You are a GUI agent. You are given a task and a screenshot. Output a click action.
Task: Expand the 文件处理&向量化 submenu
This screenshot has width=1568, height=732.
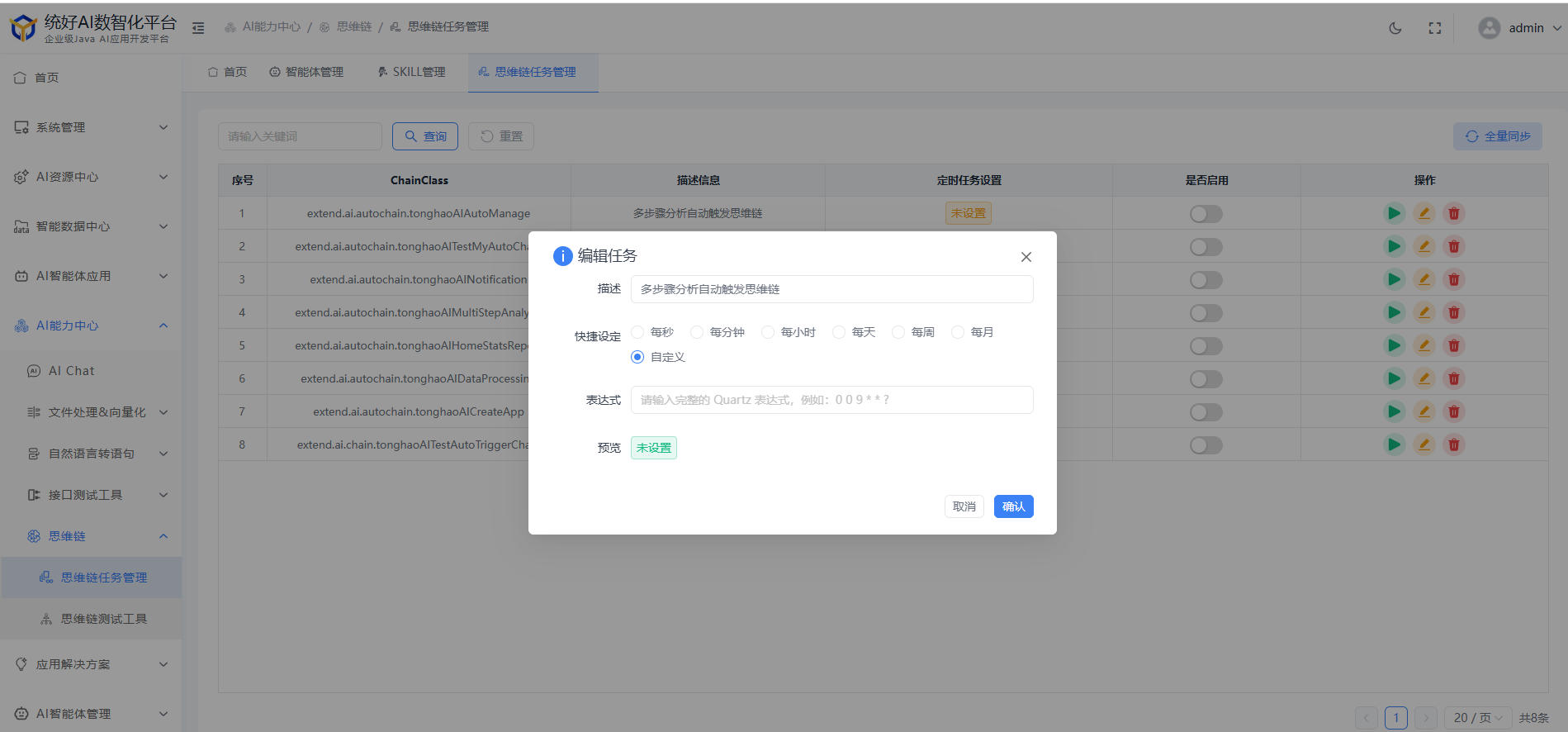coord(91,412)
